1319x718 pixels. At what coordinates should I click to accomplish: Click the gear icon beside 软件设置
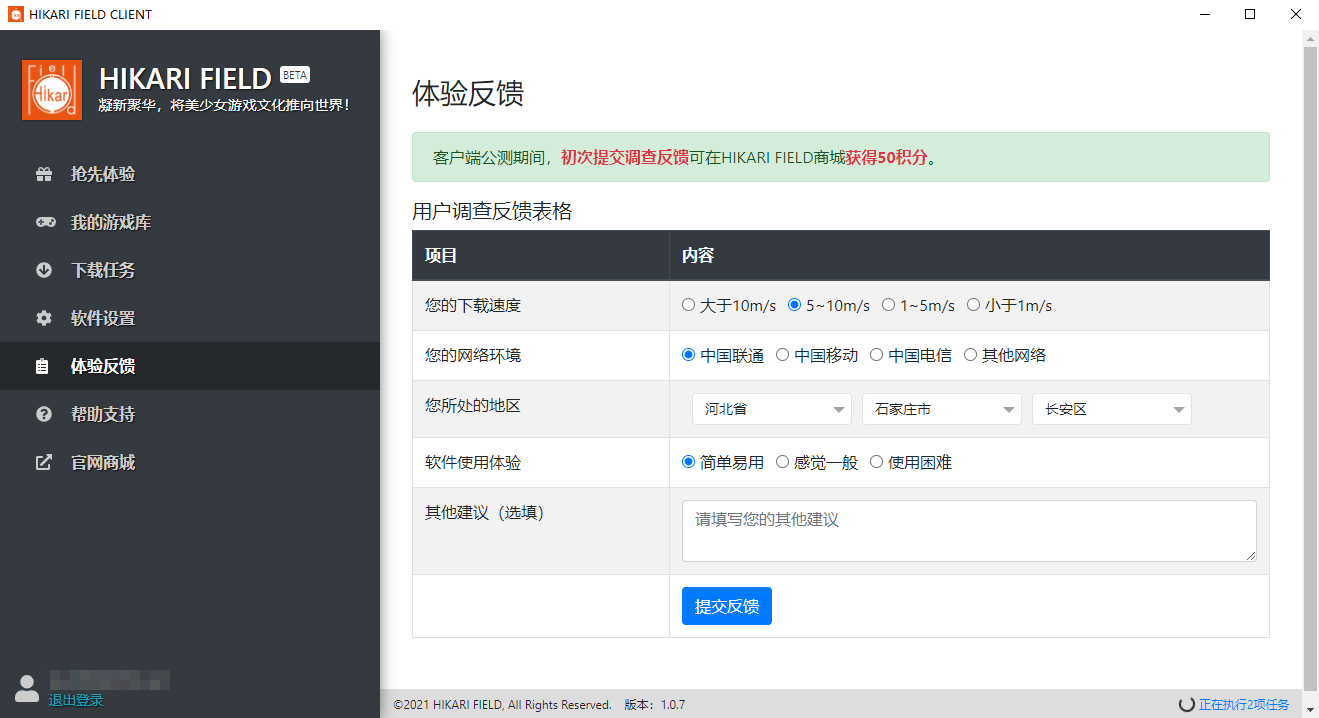[44, 318]
